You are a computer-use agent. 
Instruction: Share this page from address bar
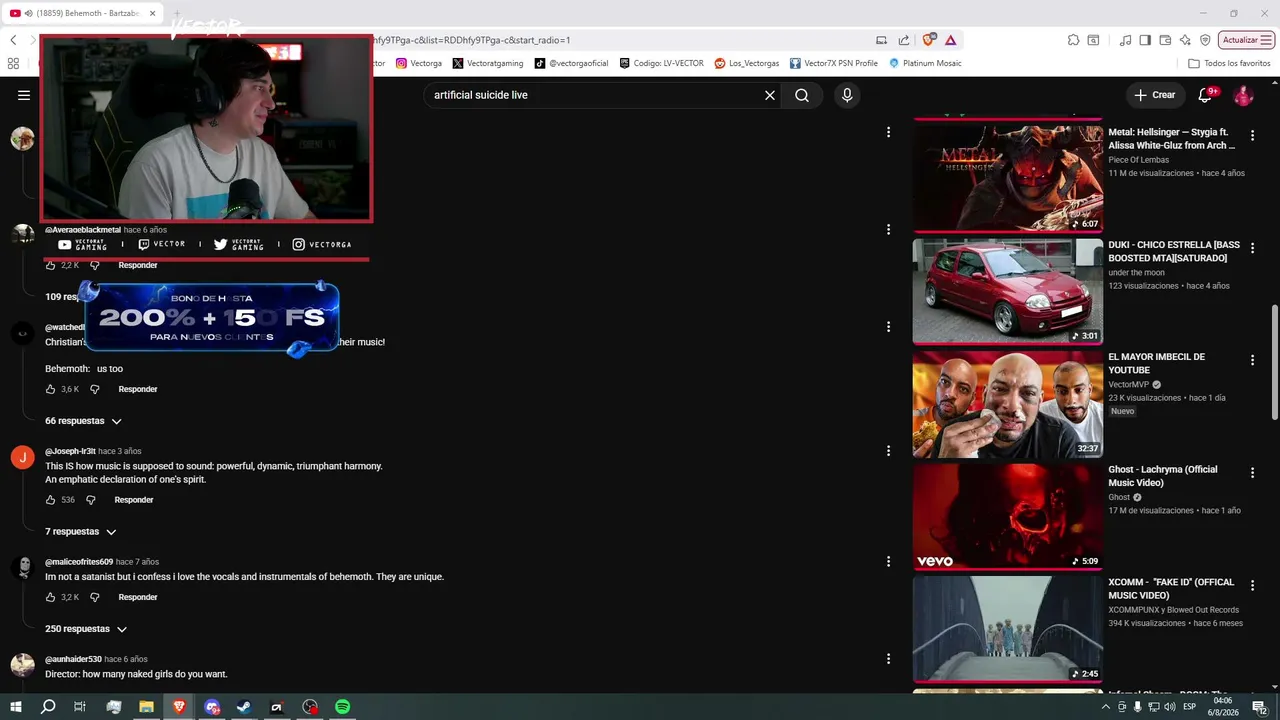point(904,40)
